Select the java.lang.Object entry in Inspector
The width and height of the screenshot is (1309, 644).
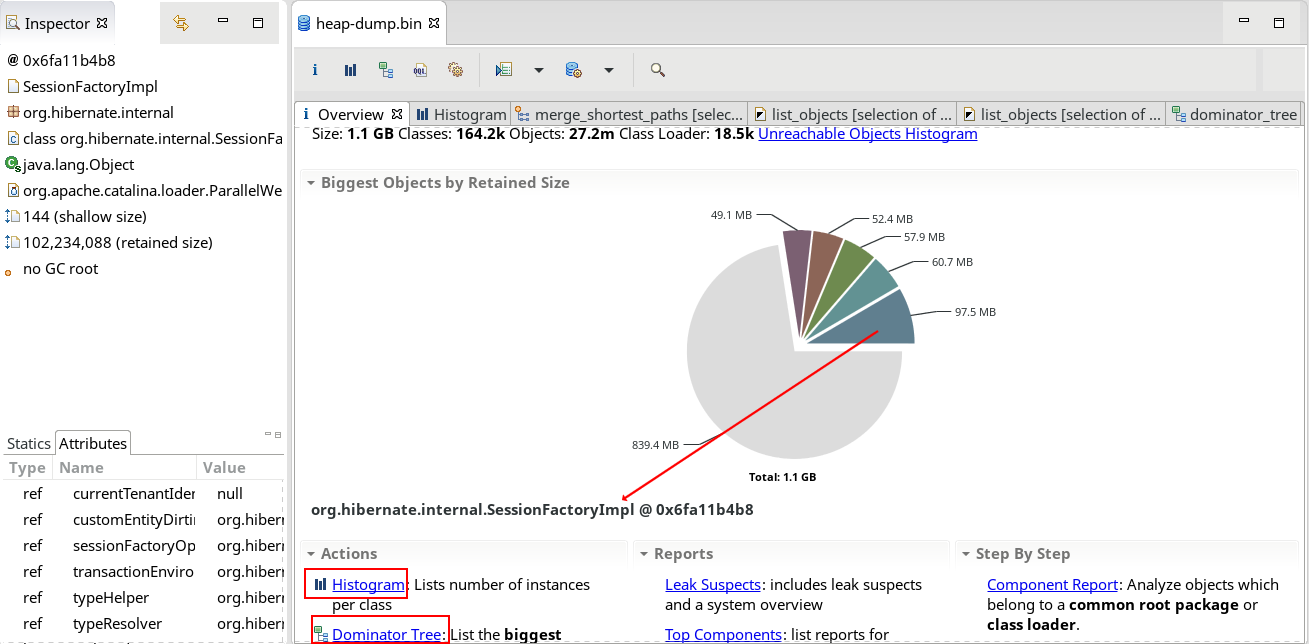pos(78,165)
